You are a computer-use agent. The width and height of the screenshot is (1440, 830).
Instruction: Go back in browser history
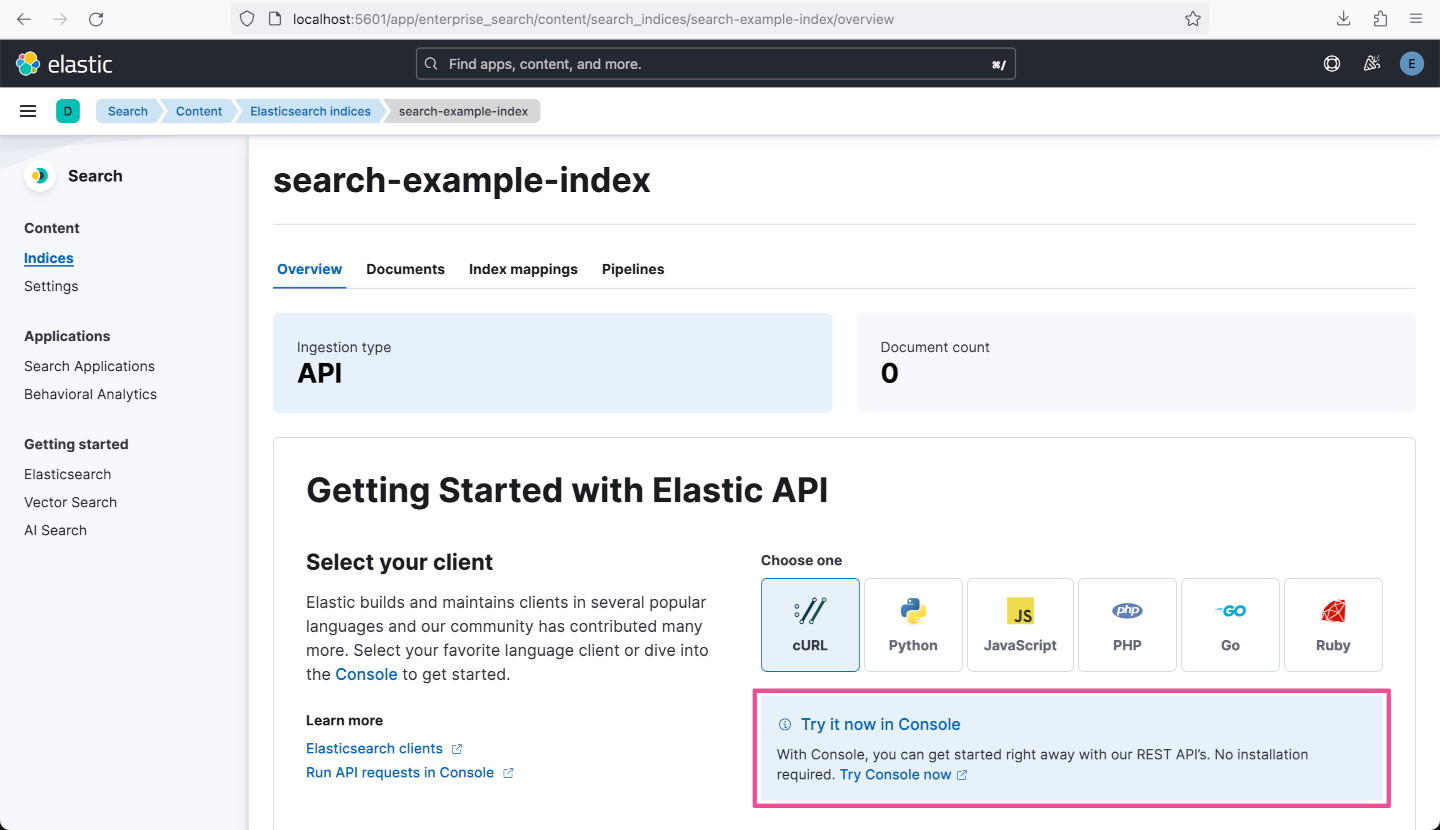pyautogui.click(x=24, y=19)
